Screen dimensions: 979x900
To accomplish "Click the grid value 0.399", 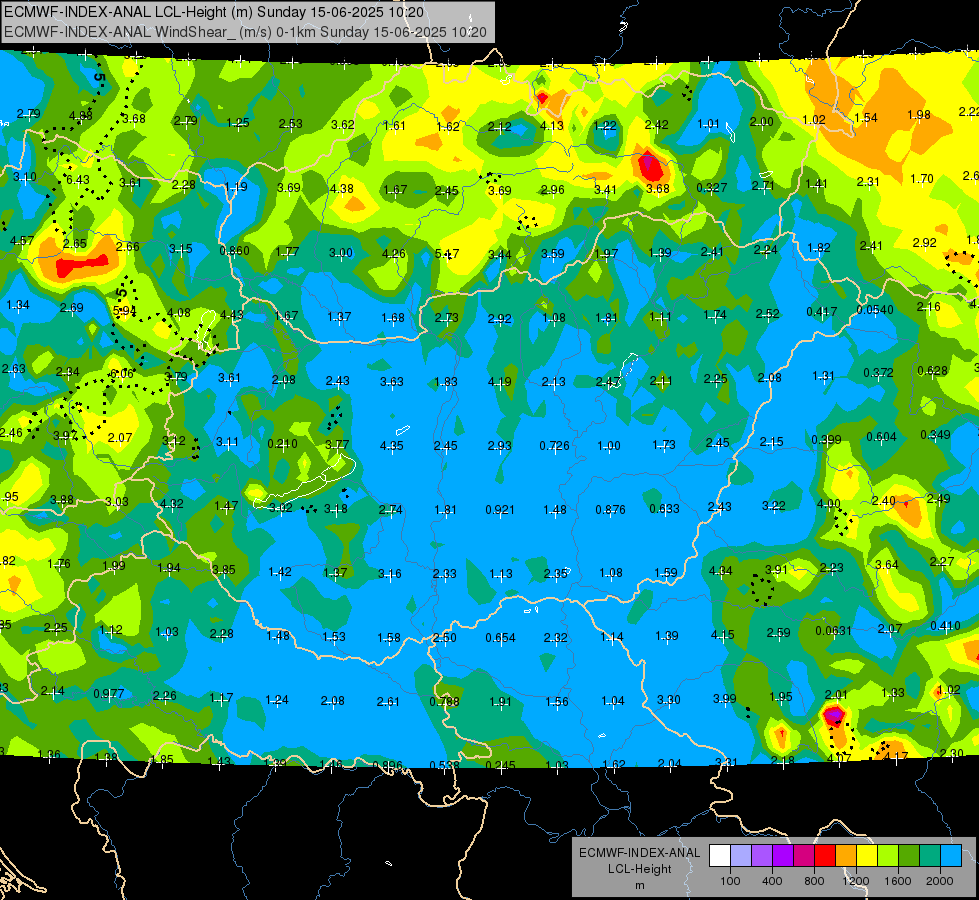I will [x=826, y=439].
